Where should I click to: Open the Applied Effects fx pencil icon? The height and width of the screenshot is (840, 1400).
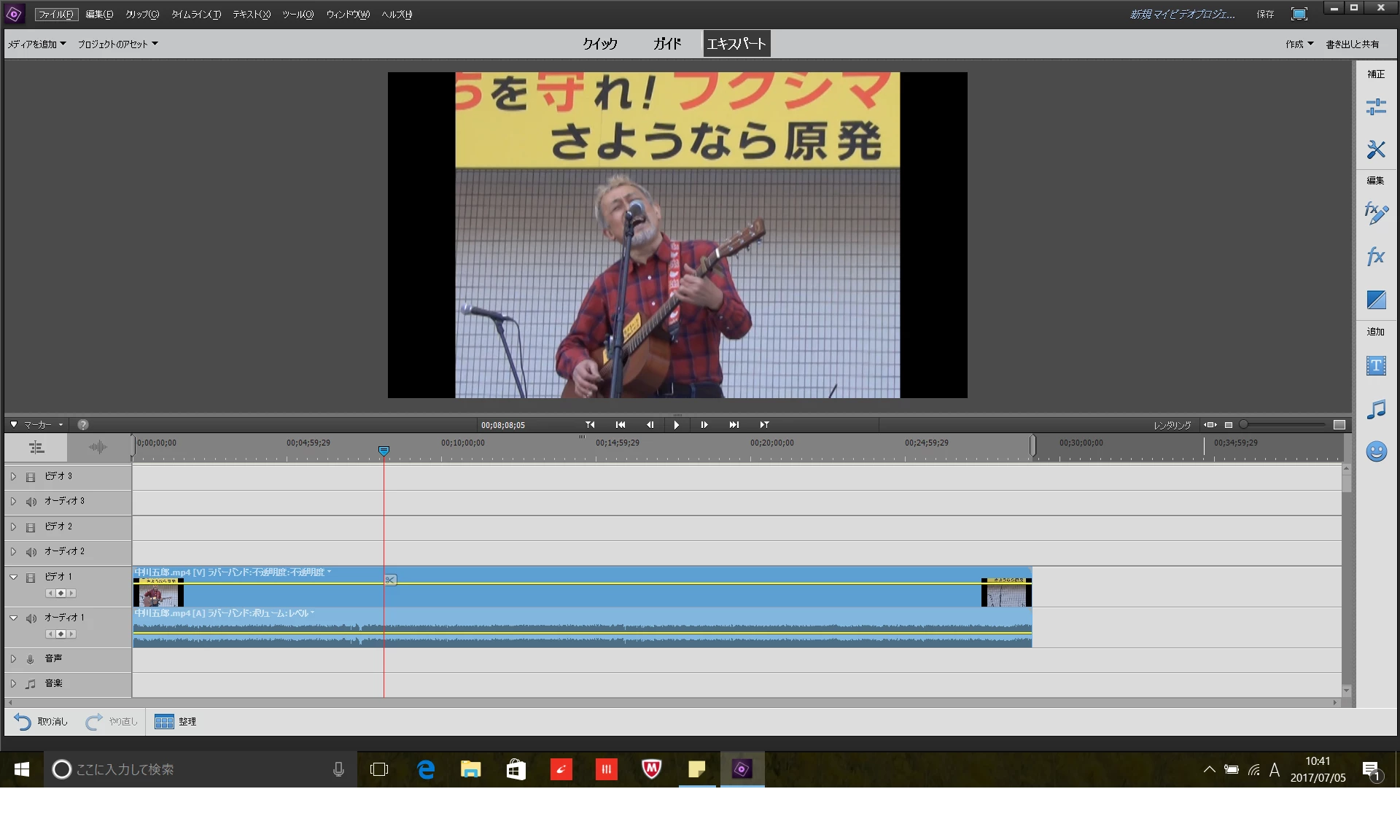point(1375,213)
